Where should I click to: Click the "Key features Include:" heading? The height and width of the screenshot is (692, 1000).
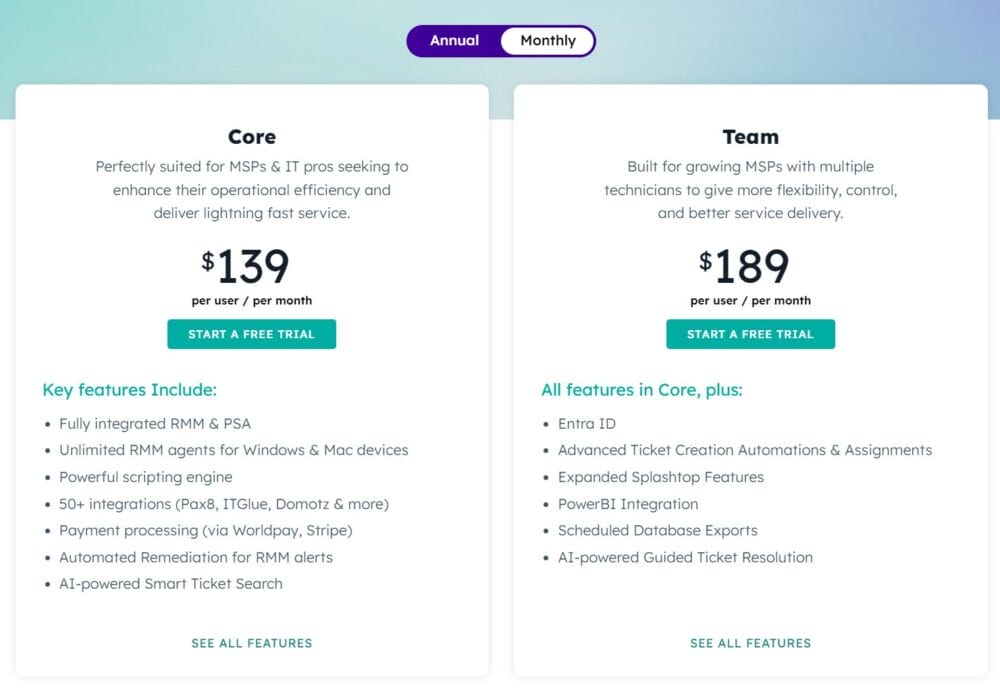[x=129, y=390]
